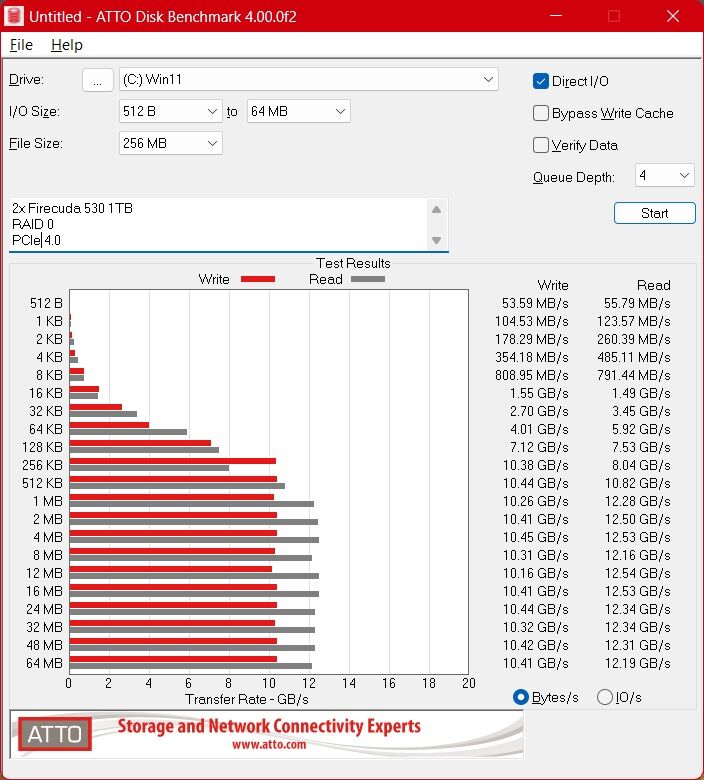The image size is (704, 780).
Task: Click the 1.55 GB/s write value
Action: tap(539, 393)
